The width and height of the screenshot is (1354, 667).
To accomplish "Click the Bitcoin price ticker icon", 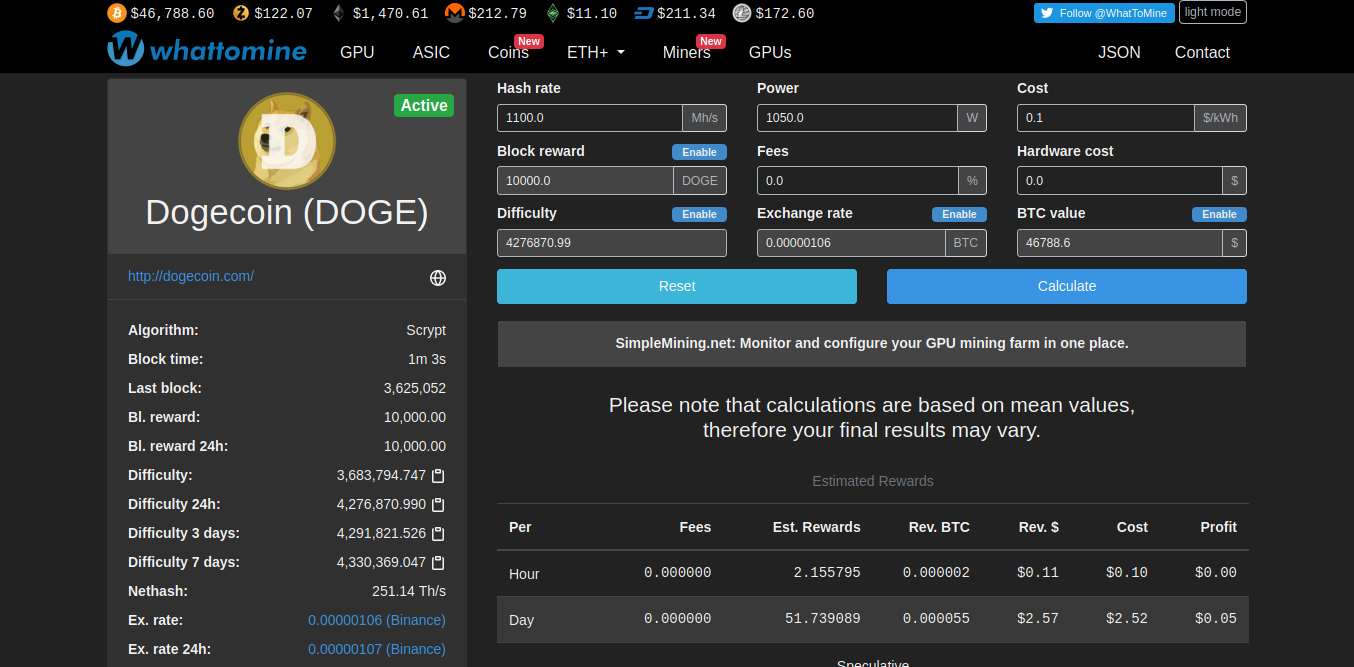I will 117,13.
